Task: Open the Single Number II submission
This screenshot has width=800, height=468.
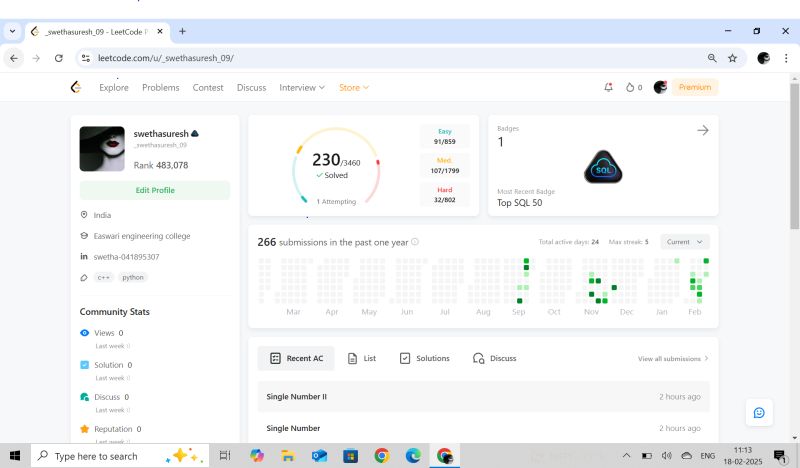Action: click(484, 397)
